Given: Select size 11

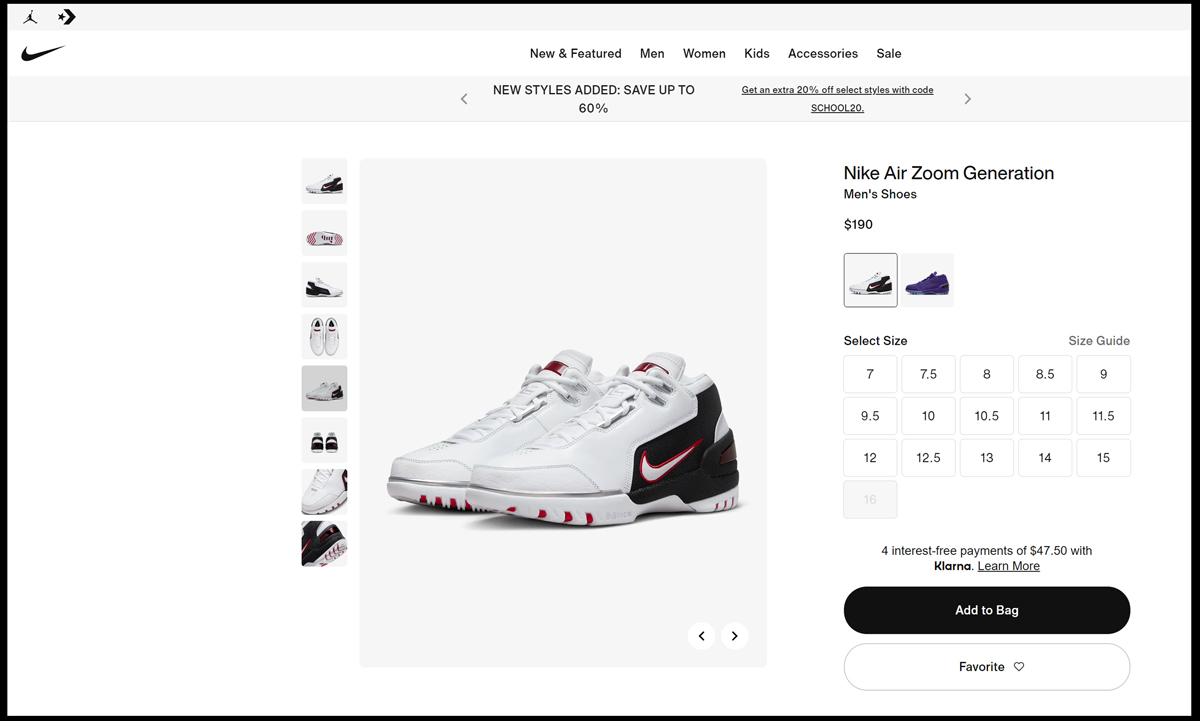Looking at the screenshot, I should click(x=1045, y=416).
